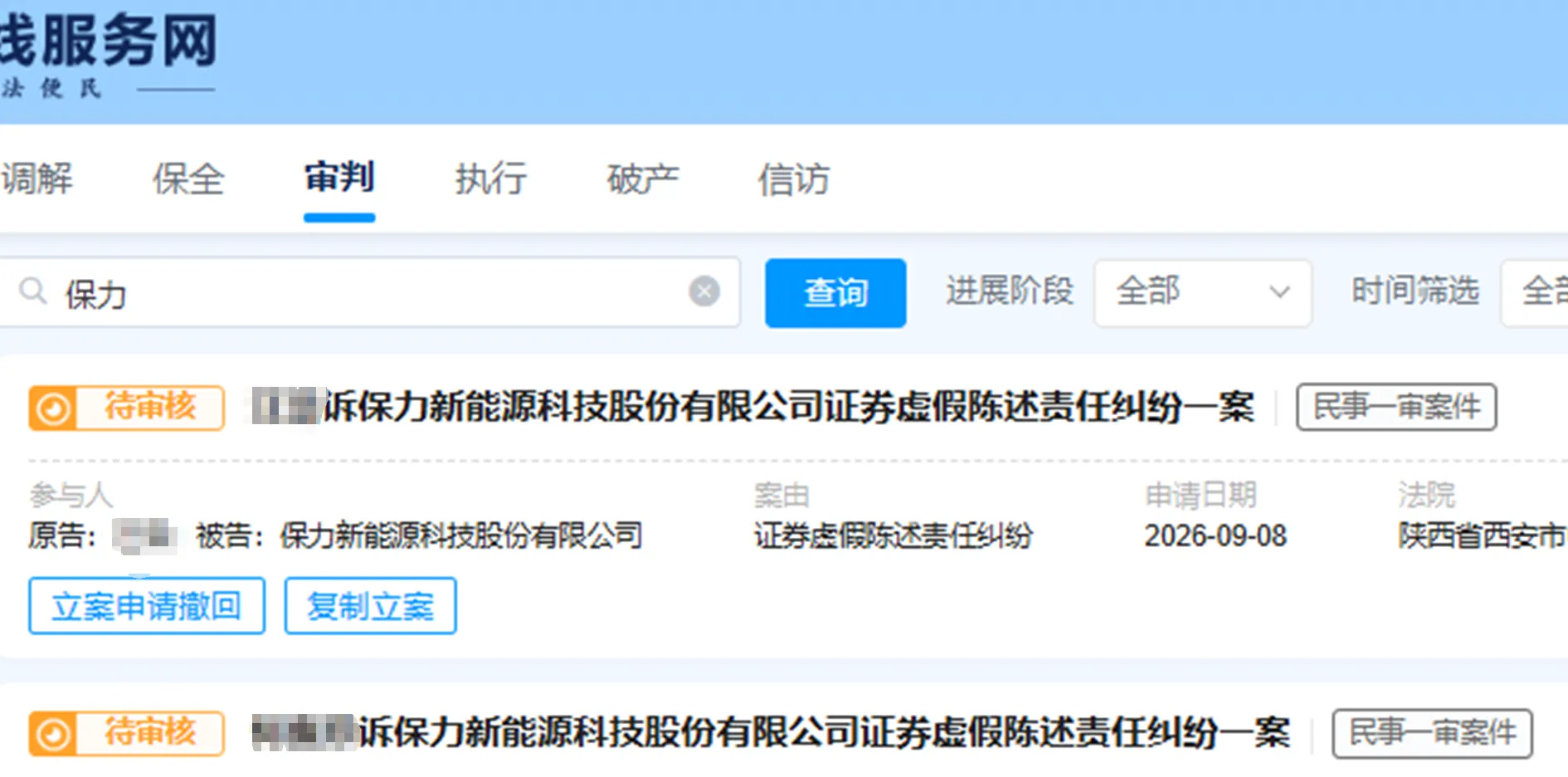Open the 时间筛选 dropdown
The width and height of the screenshot is (1568, 777).
(x=1535, y=293)
